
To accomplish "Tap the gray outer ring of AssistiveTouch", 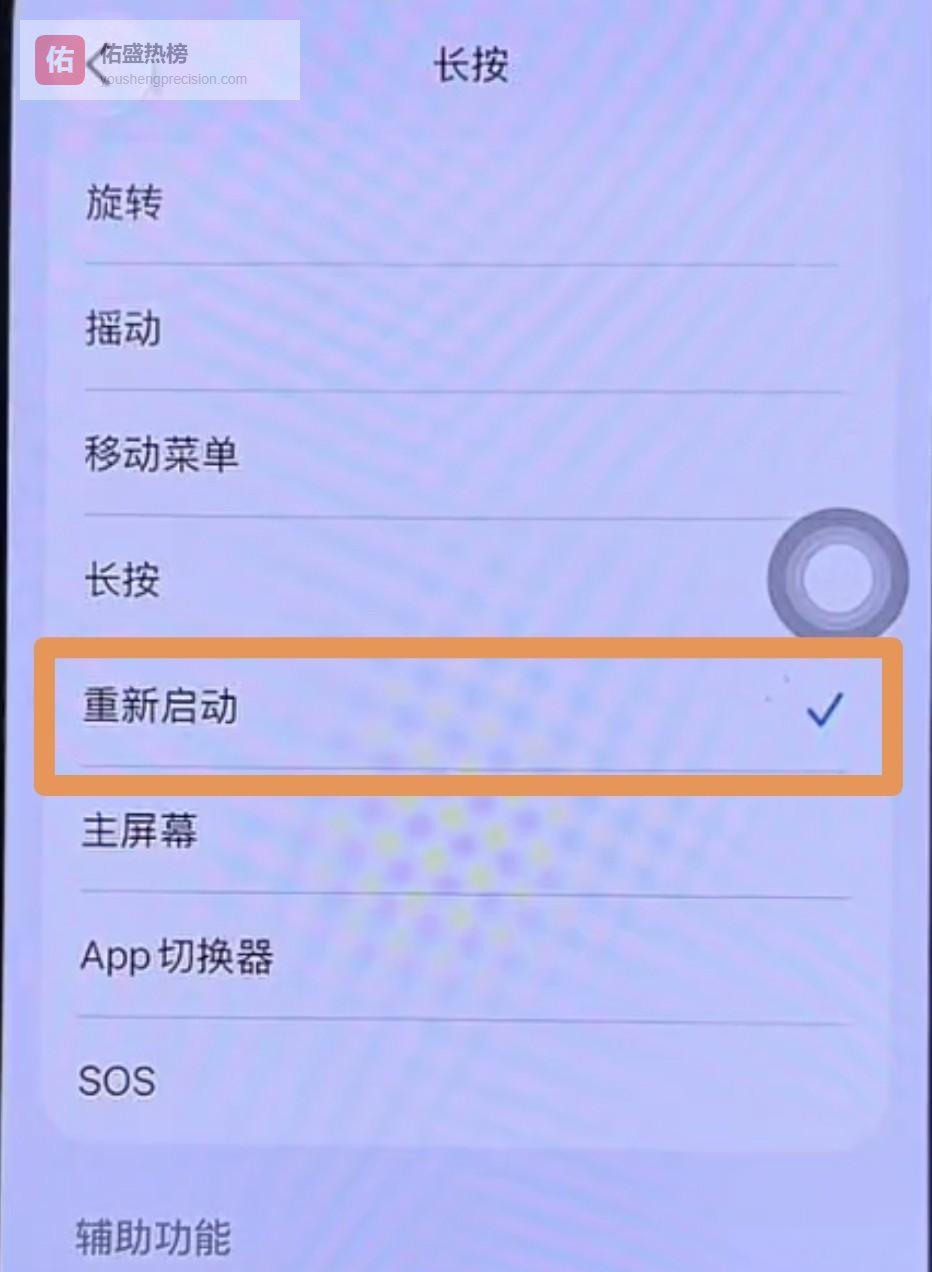I will pos(785,578).
